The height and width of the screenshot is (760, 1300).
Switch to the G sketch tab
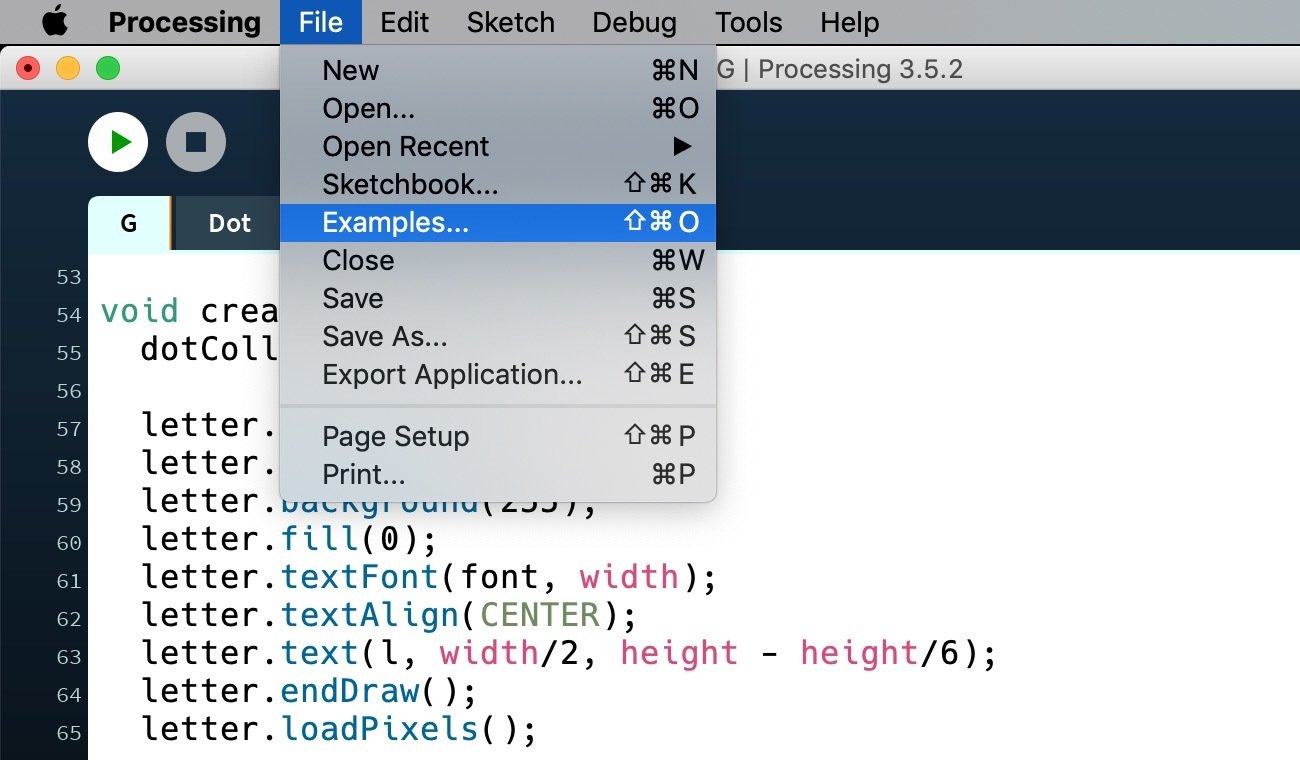[129, 223]
